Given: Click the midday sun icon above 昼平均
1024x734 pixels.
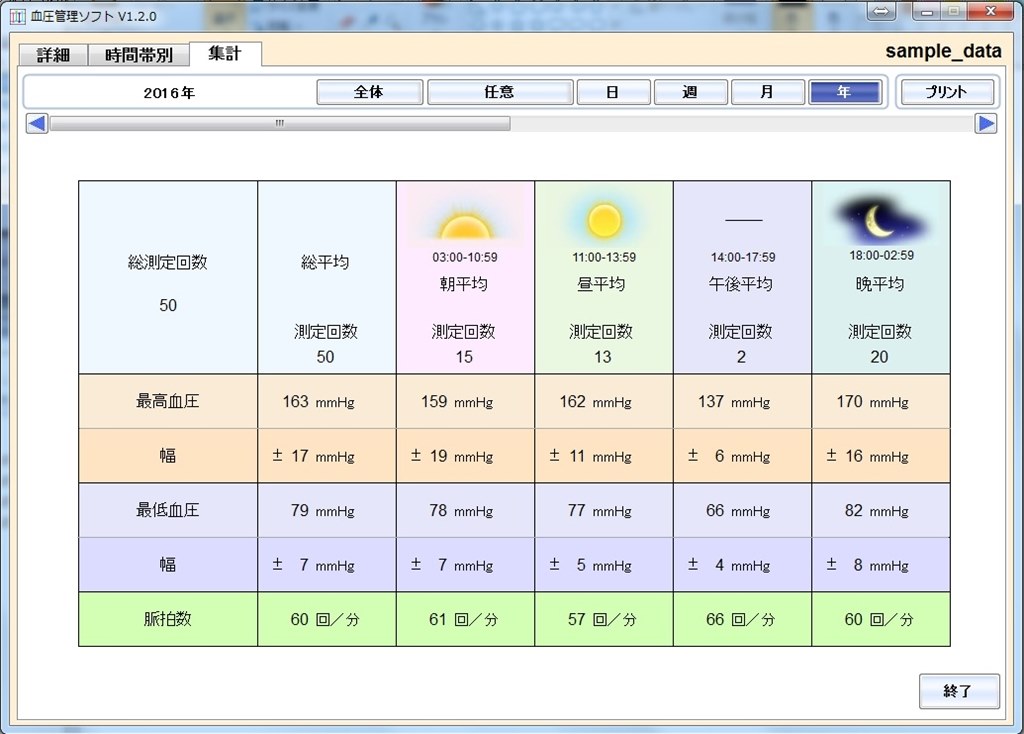Looking at the screenshot, I should pos(604,220).
